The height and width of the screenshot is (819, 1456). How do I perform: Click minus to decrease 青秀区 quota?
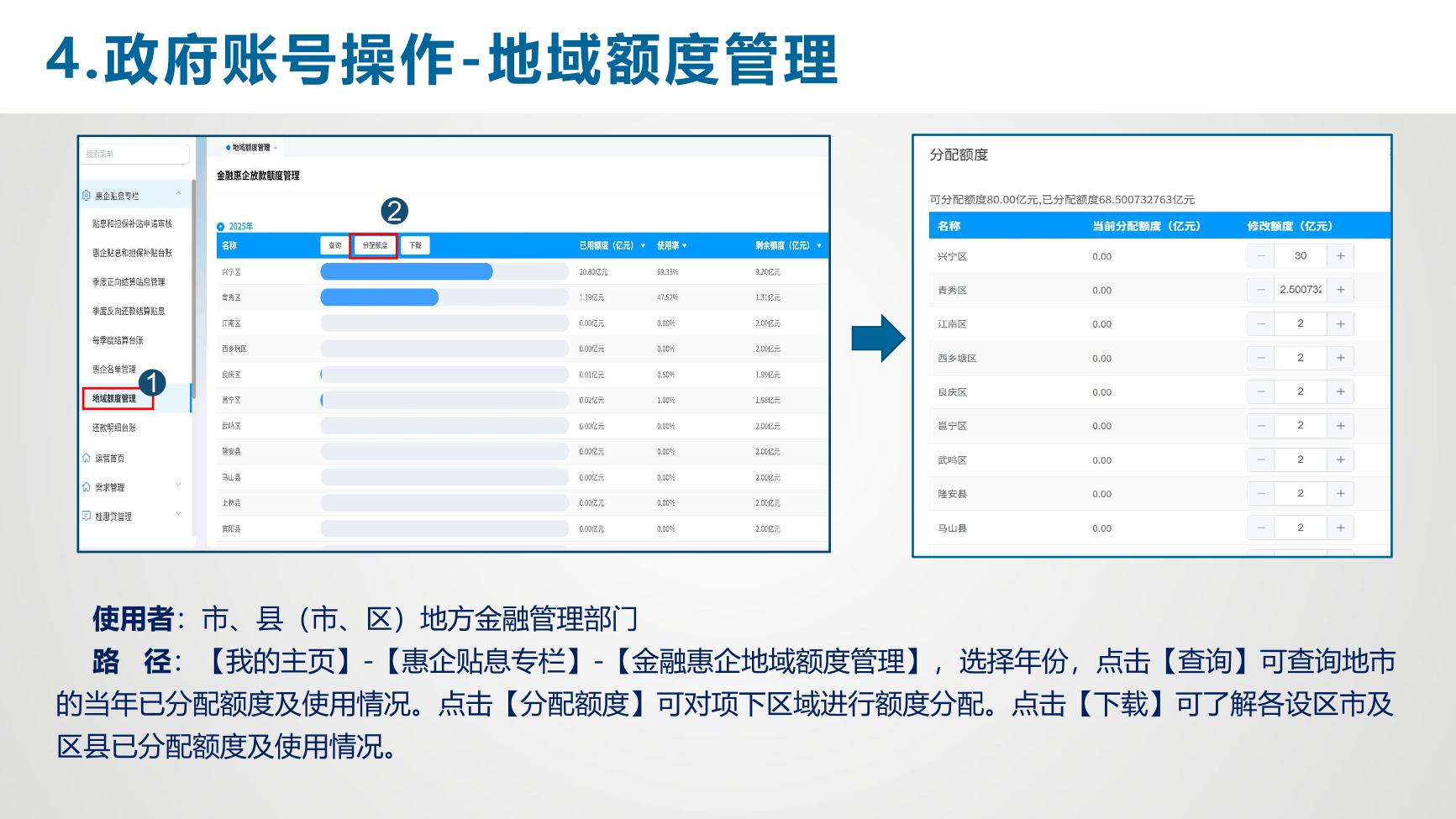(x=1260, y=290)
